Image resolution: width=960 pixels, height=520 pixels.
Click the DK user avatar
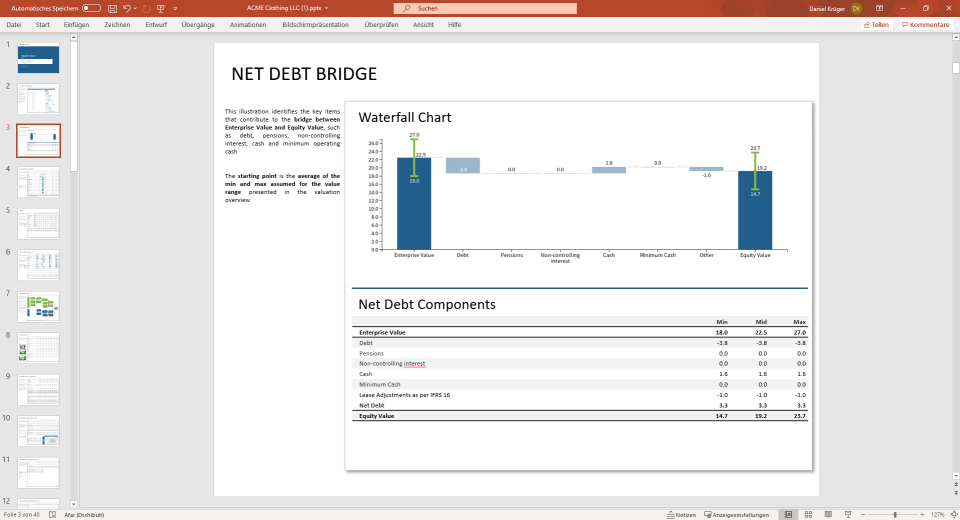tap(856, 9)
